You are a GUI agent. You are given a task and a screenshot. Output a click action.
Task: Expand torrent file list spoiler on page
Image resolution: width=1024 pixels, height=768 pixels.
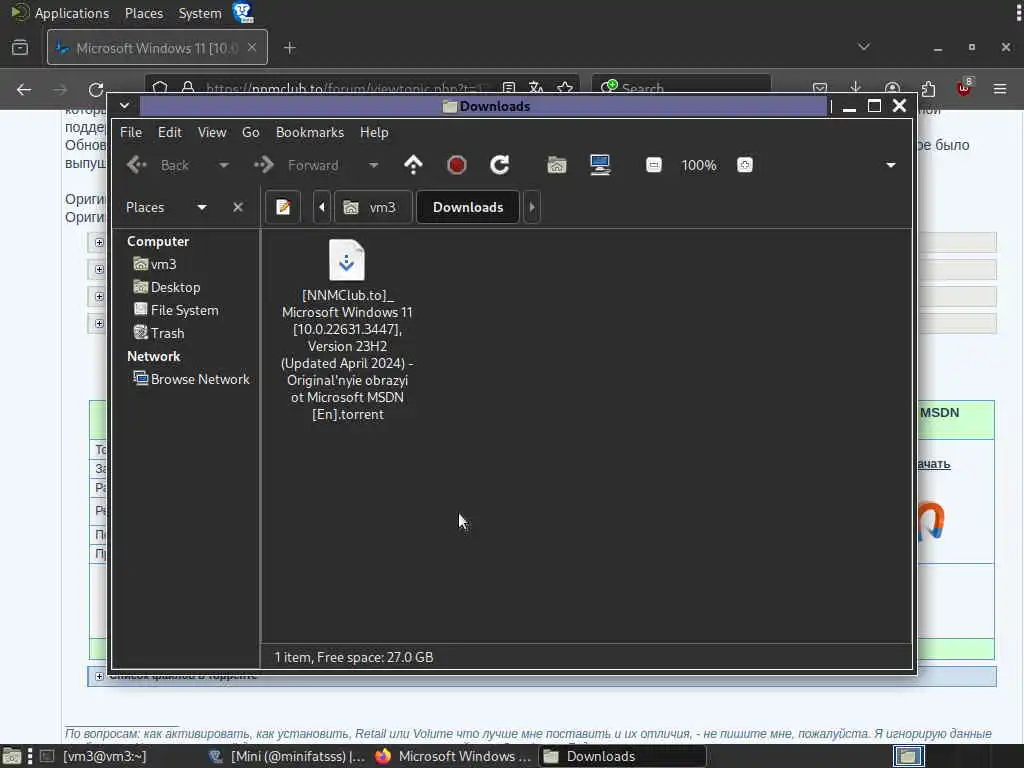[x=99, y=676]
